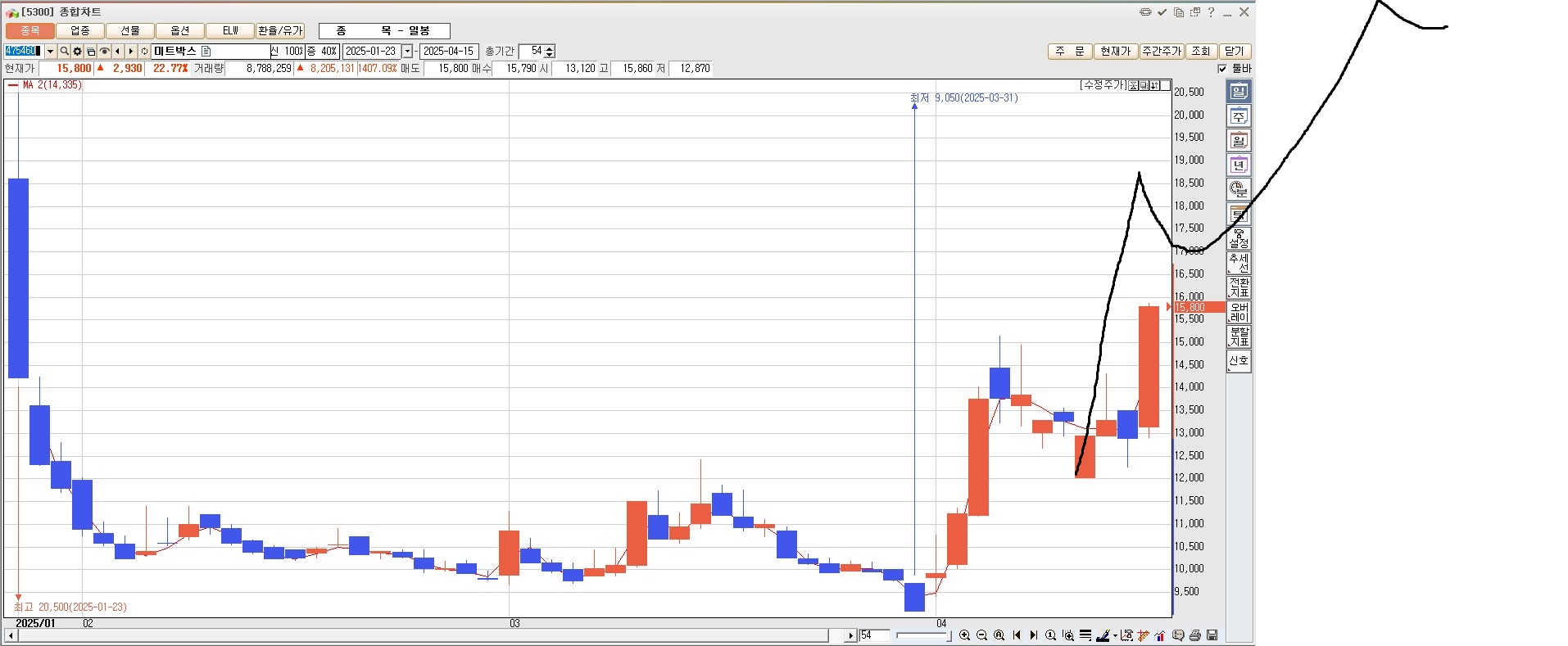The width and height of the screenshot is (1568, 646).
Task: Open stock search magnifier icon
Action: 64,52
